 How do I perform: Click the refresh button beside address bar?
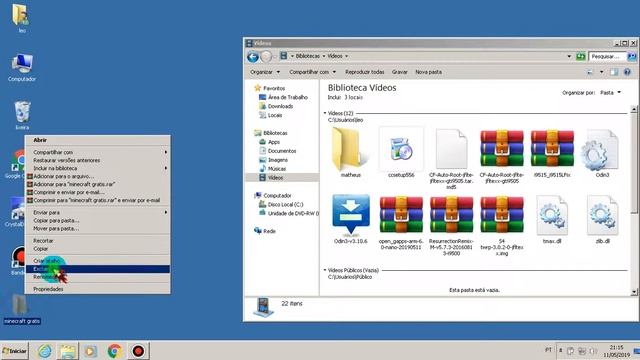click(x=580, y=56)
